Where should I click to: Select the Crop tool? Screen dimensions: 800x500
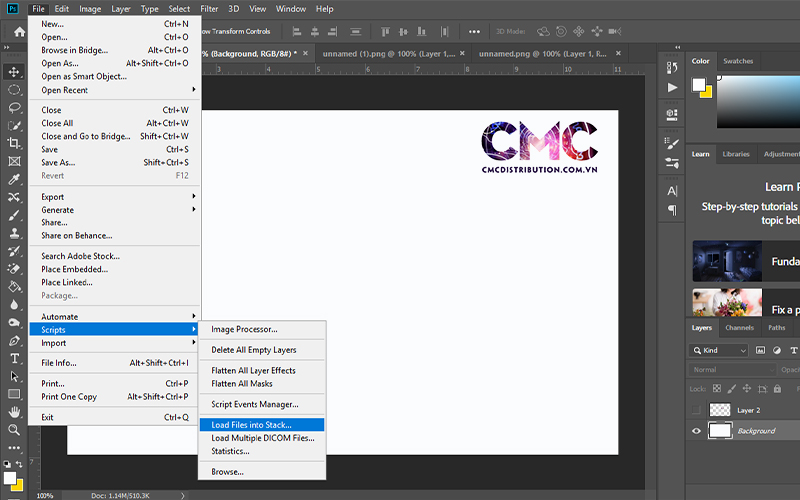[x=14, y=143]
